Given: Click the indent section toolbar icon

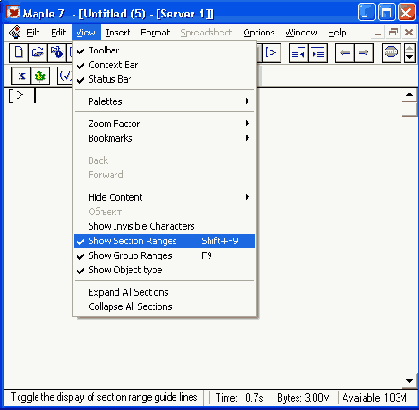Looking at the screenshot, I should 318,53.
